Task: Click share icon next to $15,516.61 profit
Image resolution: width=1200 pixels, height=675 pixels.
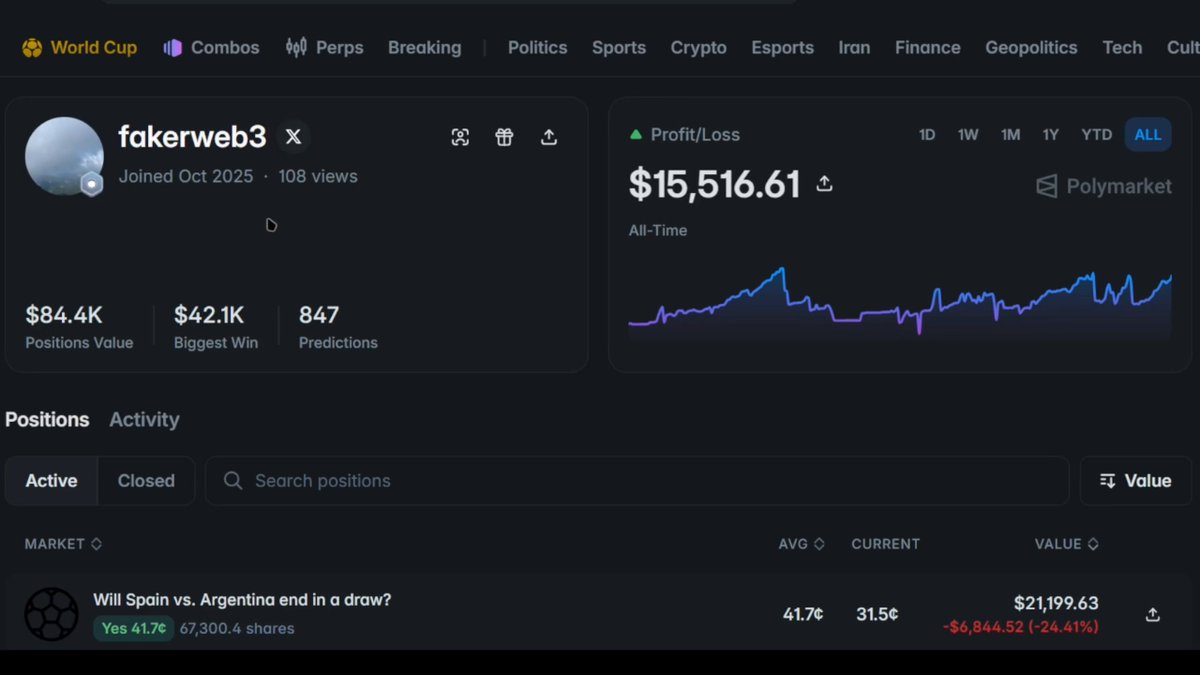Action: 824,184
